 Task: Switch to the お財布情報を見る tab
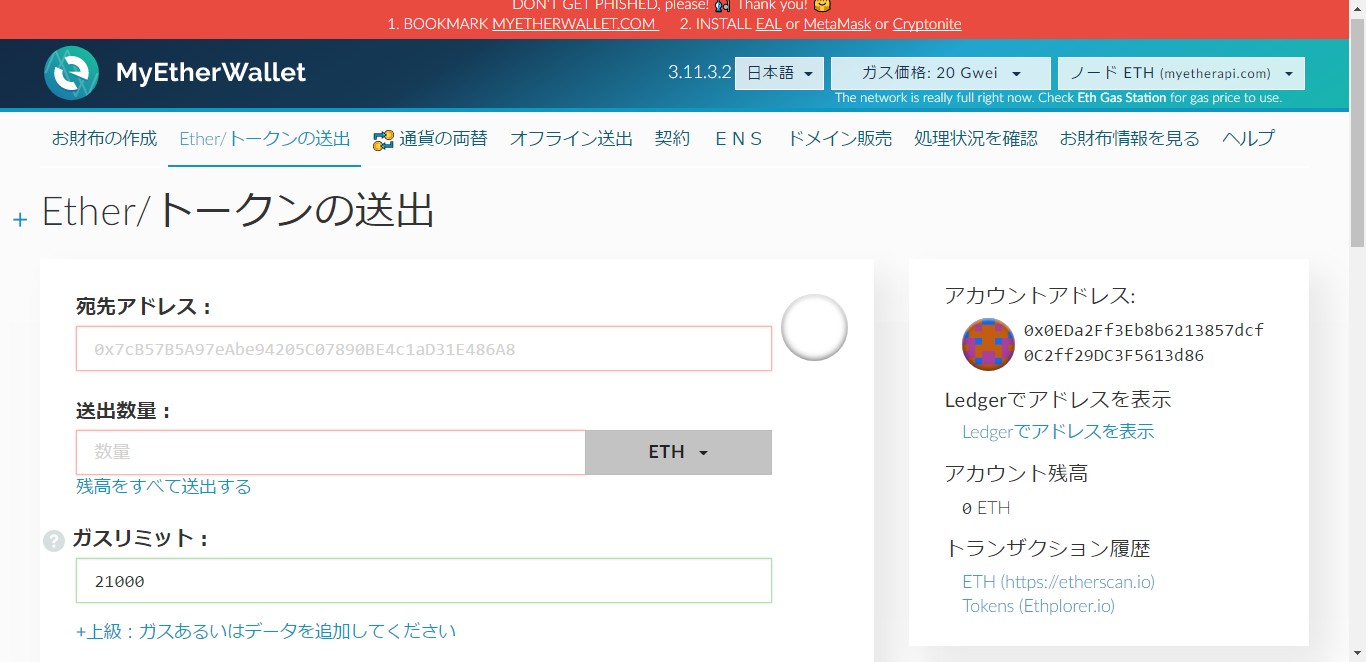click(1130, 139)
